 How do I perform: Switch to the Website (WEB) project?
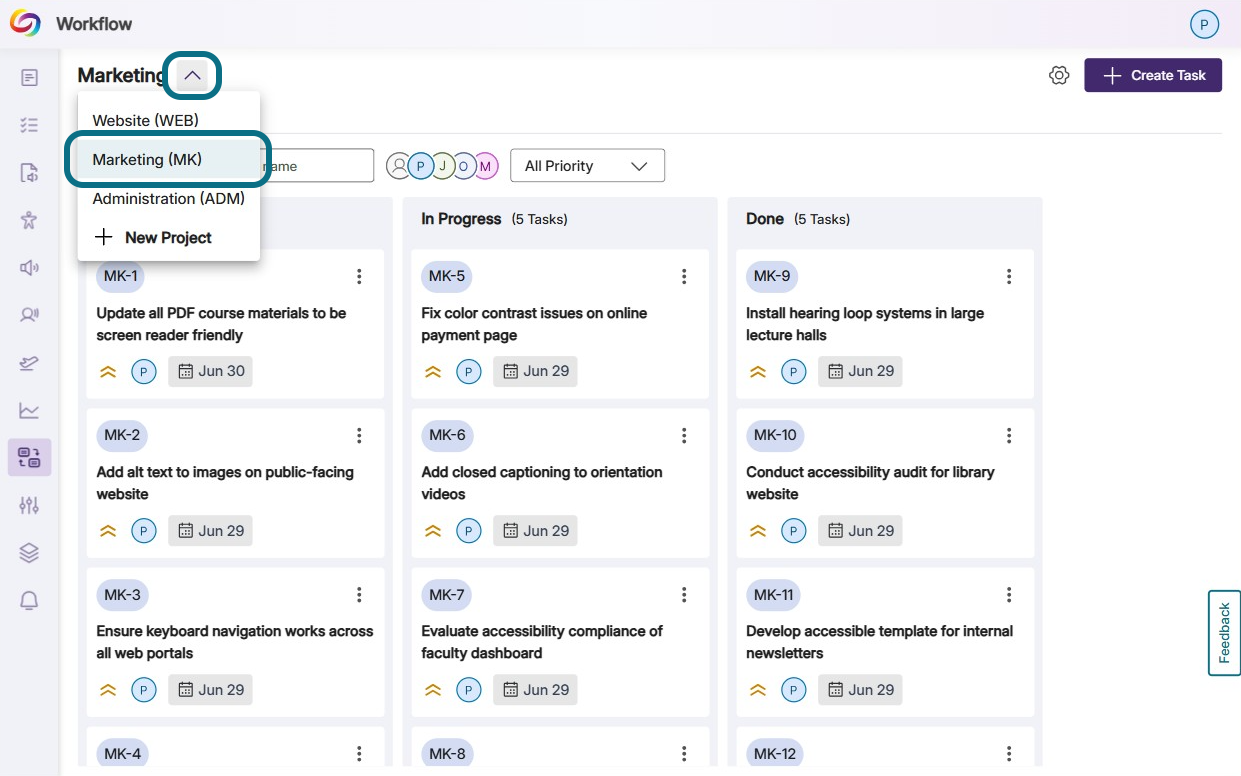(169, 120)
